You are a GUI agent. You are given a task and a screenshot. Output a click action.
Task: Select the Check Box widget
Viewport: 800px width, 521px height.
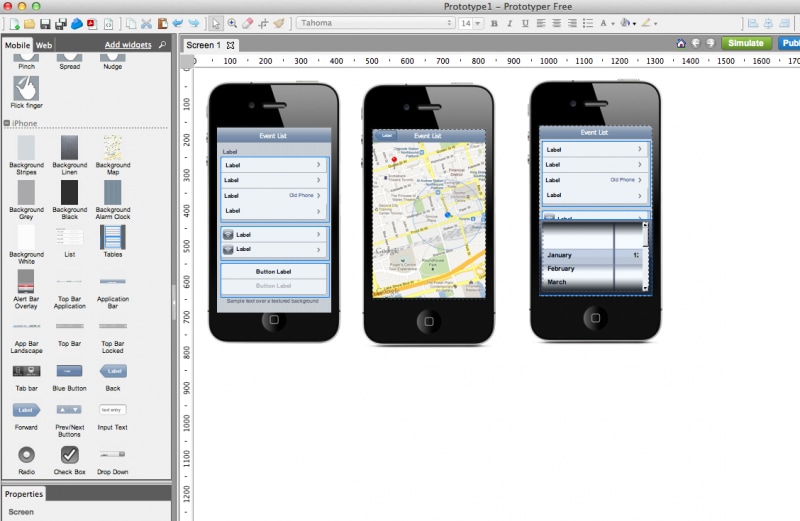tap(69, 460)
